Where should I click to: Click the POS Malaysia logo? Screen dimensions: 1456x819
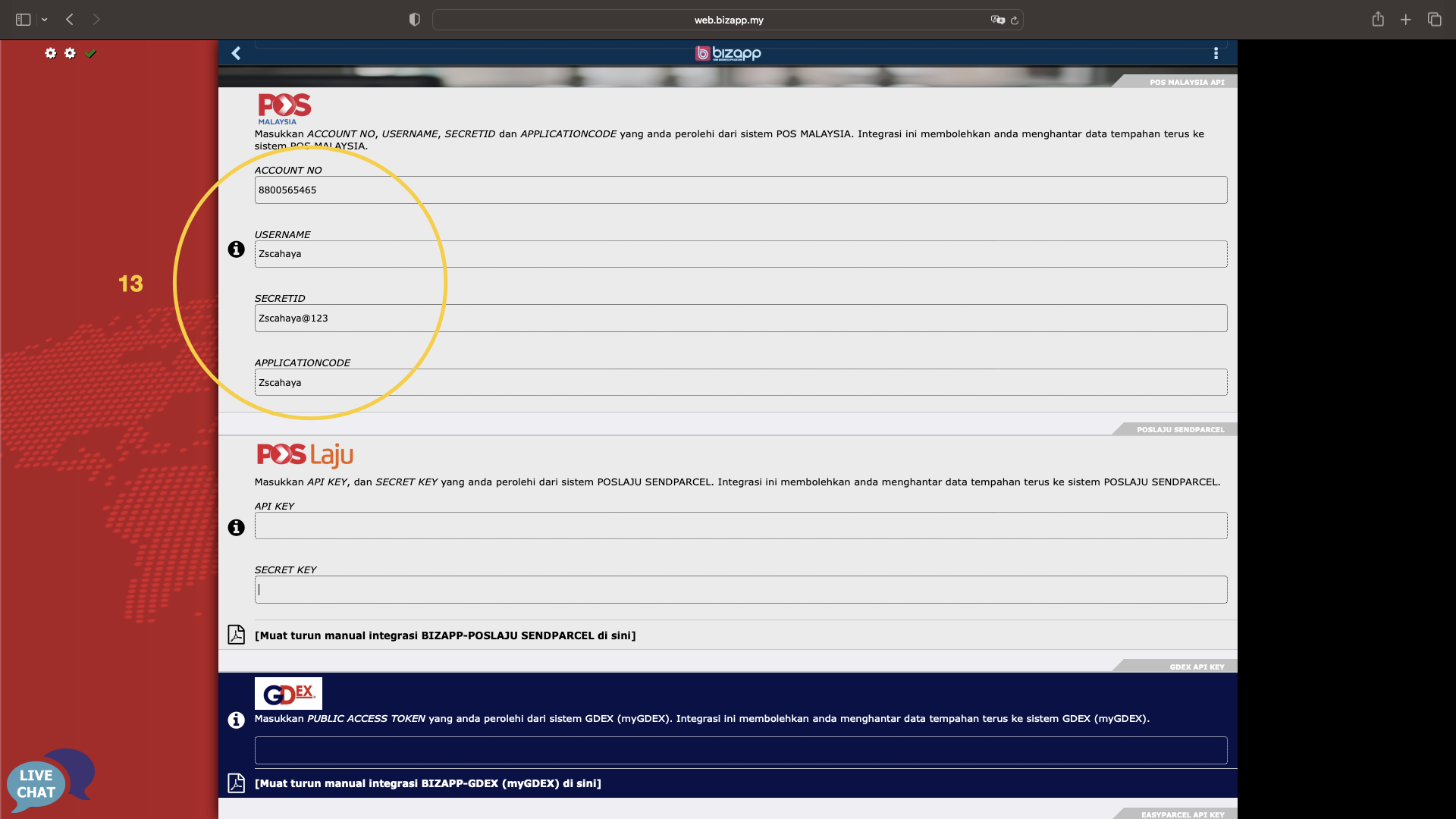coord(284,109)
